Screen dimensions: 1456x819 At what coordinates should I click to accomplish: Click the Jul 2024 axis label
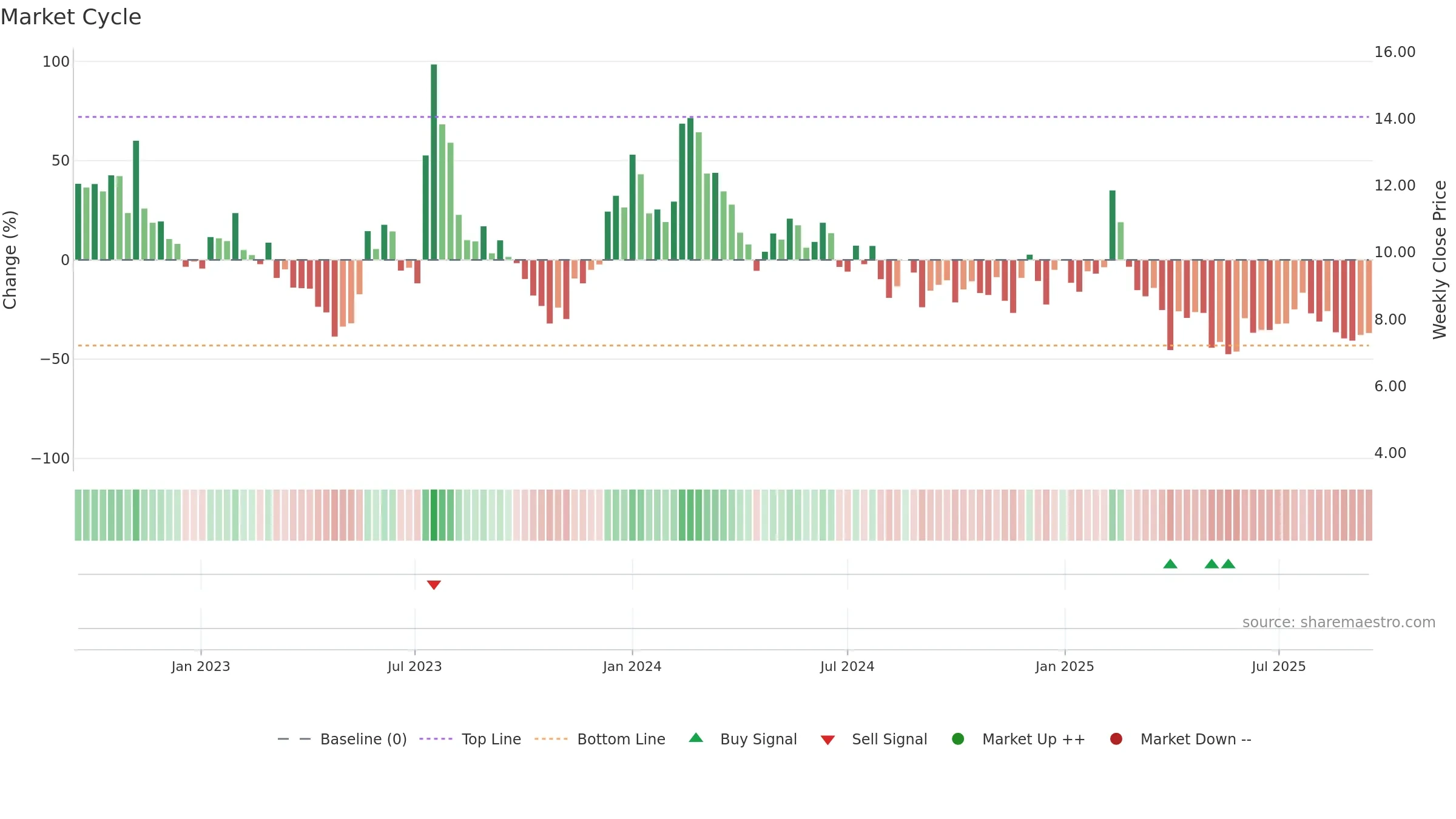pyautogui.click(x=848, y=667)
